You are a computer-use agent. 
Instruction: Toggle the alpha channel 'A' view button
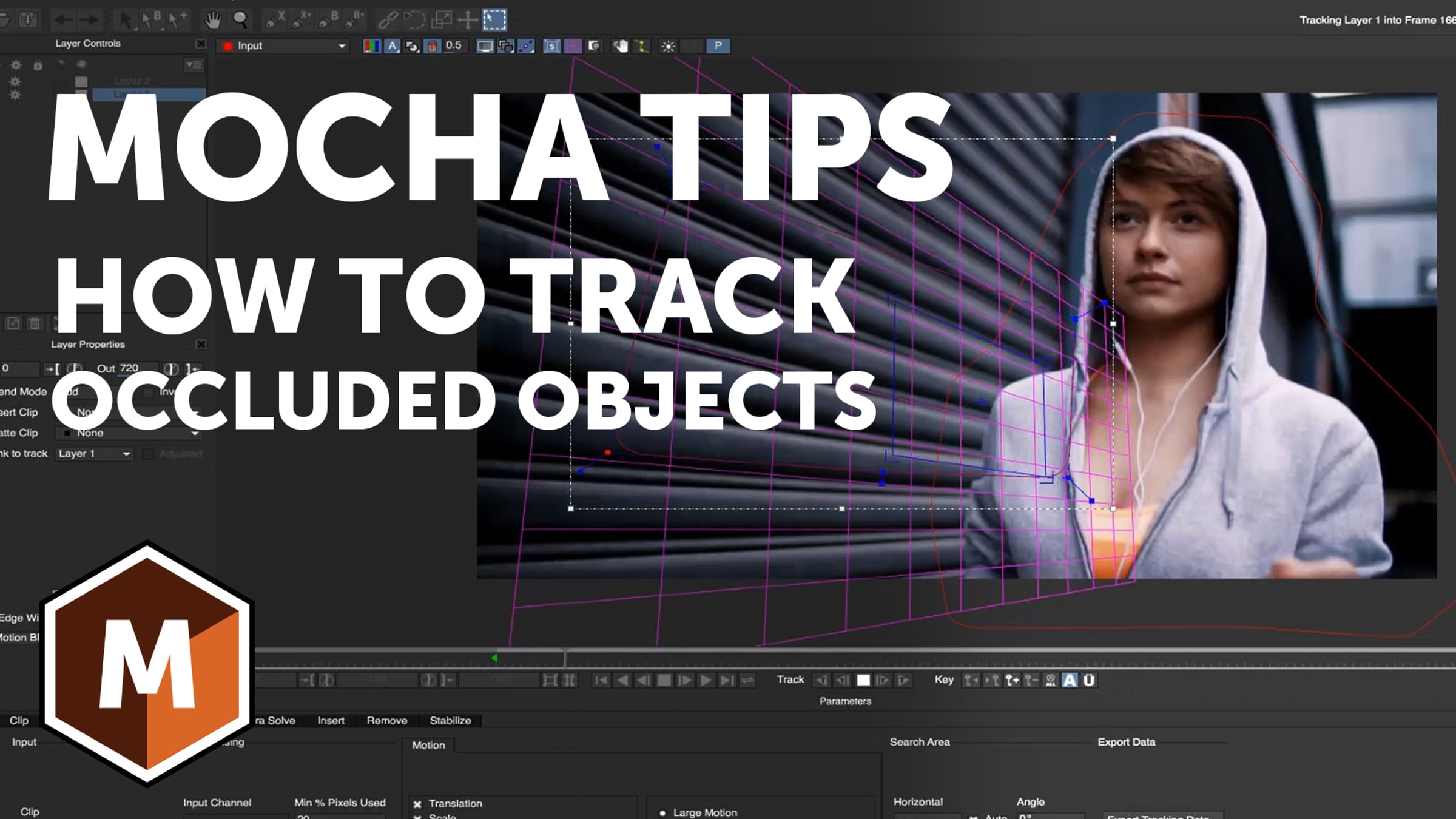(392, 46)
